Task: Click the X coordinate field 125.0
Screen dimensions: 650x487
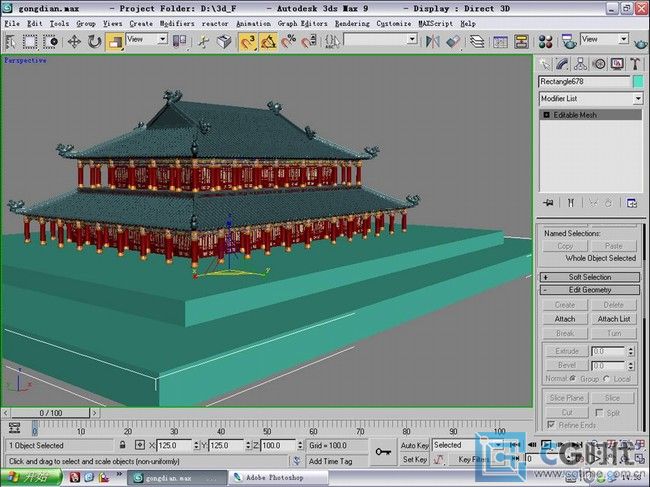Action: [174, 446]
